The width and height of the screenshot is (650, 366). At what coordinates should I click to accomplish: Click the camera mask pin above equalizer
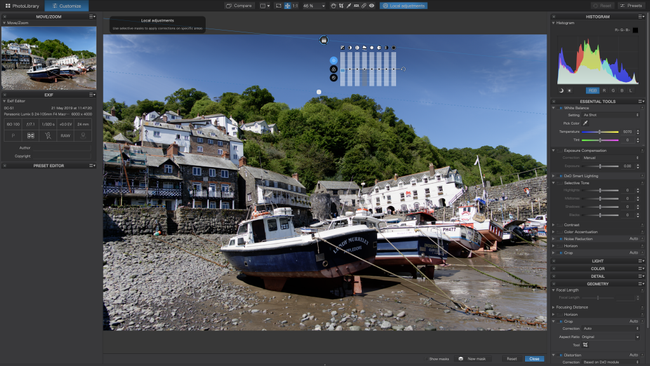[324, 40]
